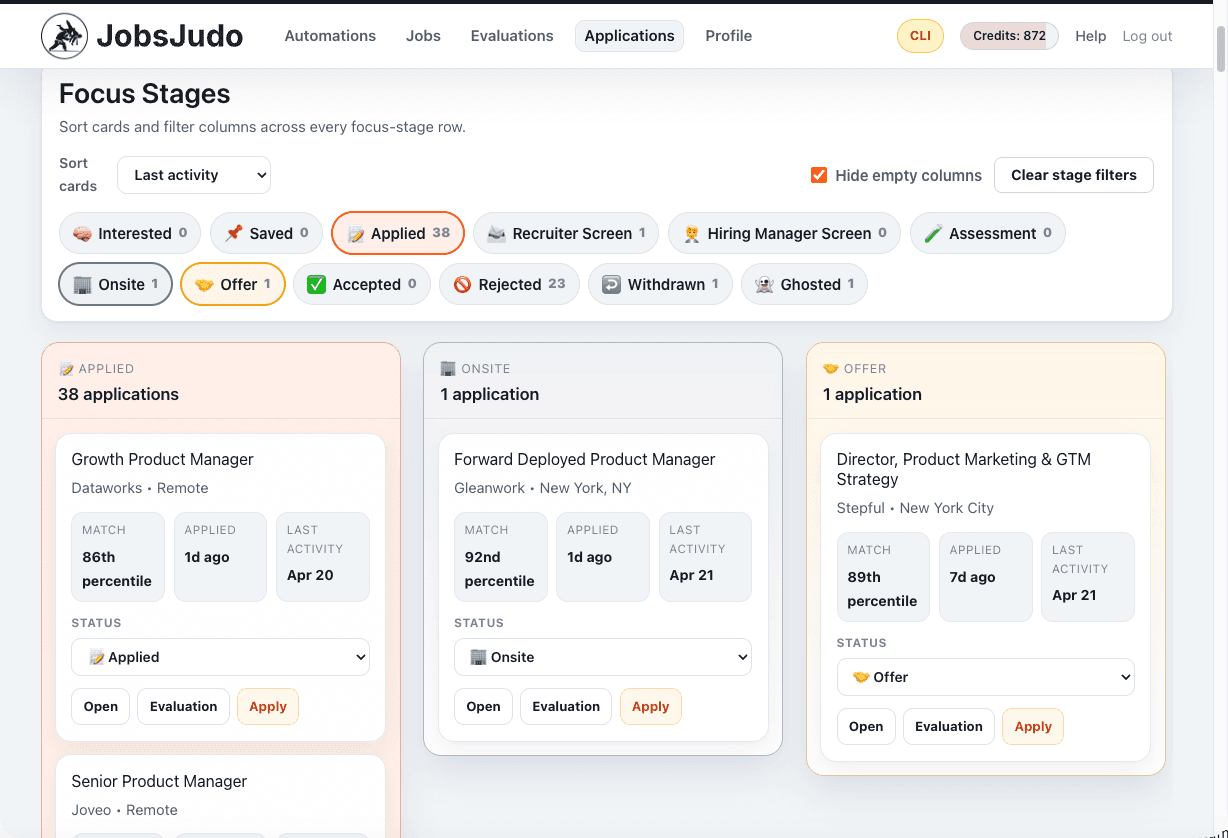1228x838 pixels.
Task: Click the Joveo • Remote subtitle
Action: [124, 810]
